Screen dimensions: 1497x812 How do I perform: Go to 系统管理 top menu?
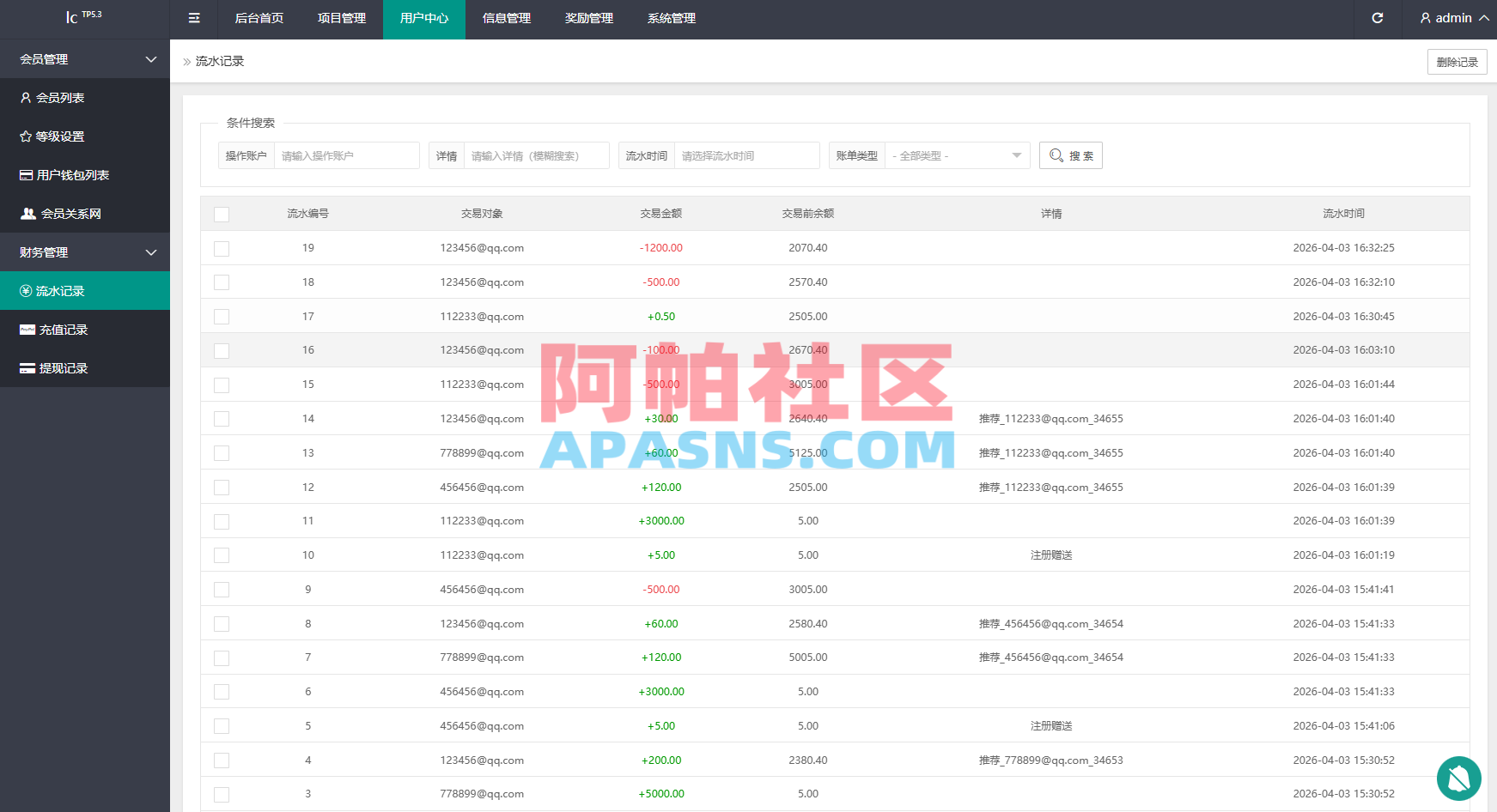[x=672, y=18]
